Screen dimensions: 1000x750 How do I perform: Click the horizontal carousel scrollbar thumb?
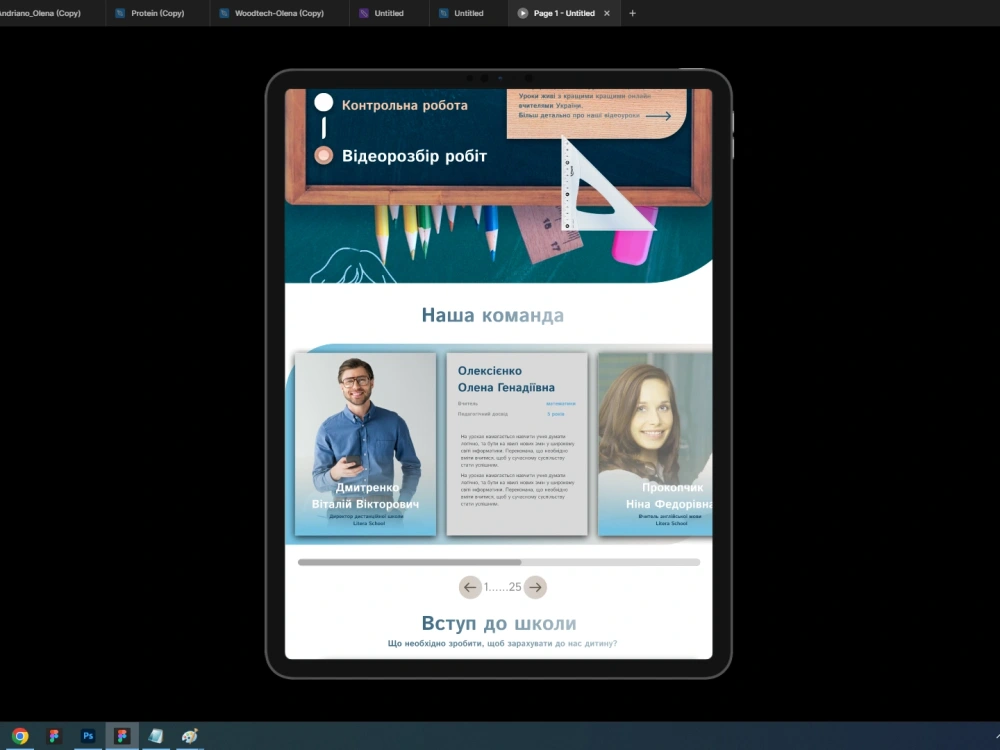(409, 562)
